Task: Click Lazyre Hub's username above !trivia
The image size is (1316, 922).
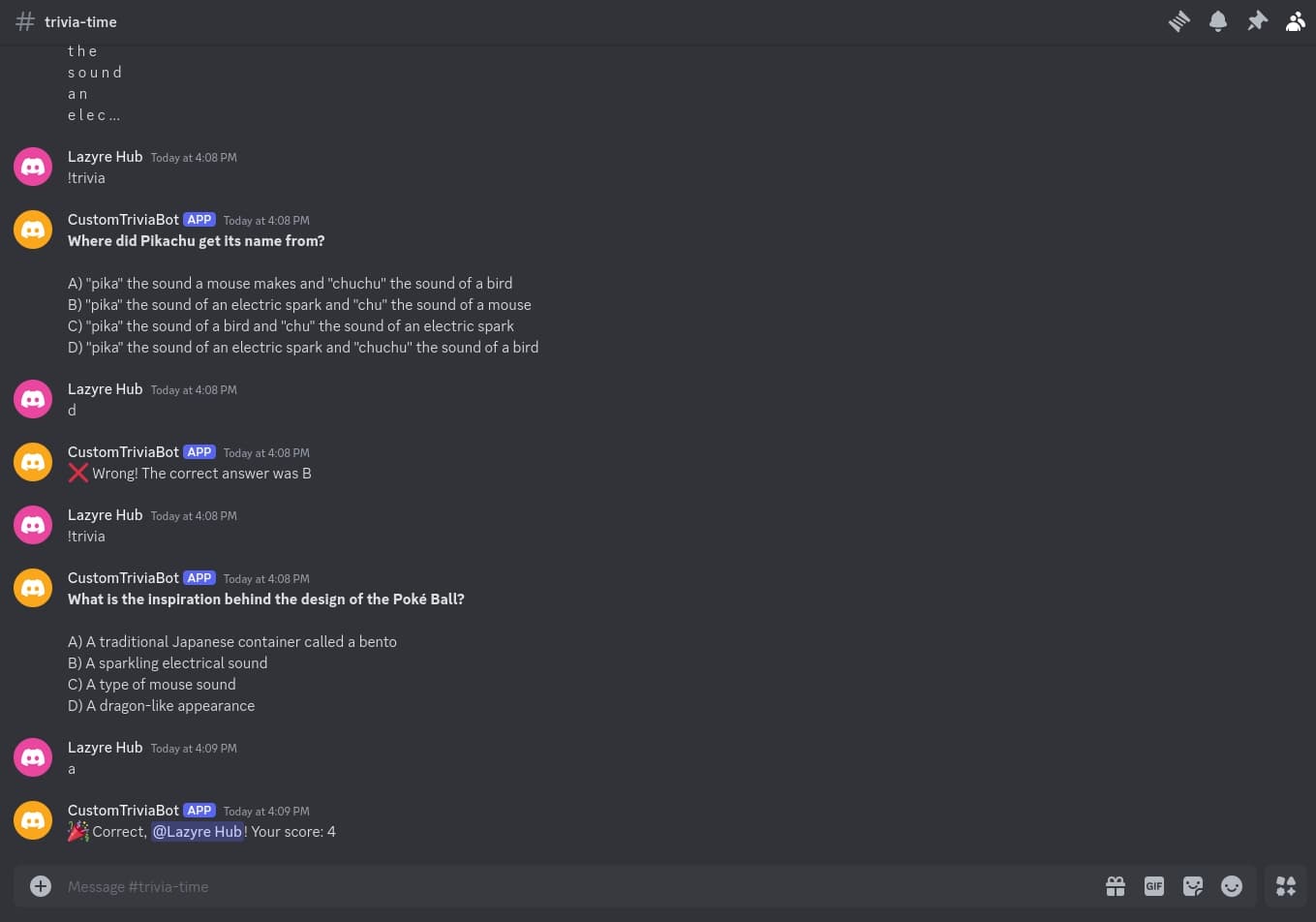Action: point(105,156)
